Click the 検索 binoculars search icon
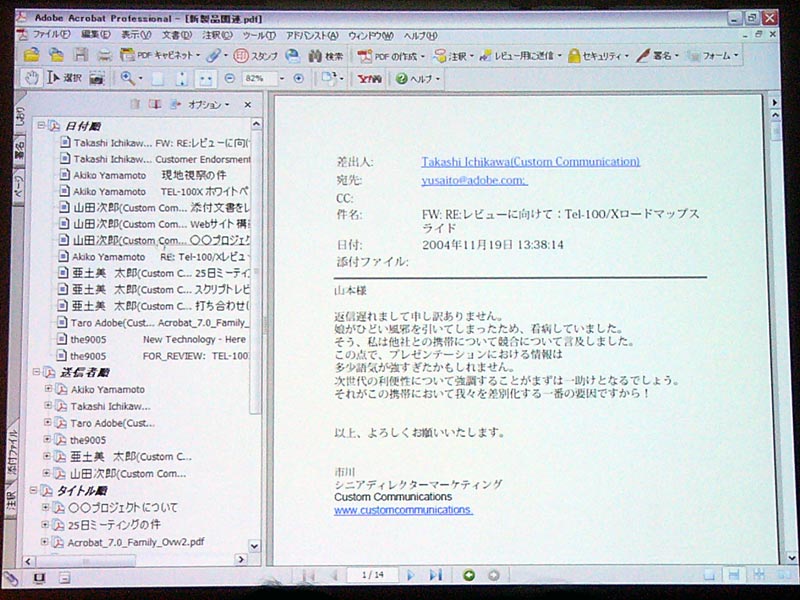The width and height of the screenshot is (800, 600). coord(326,55)
